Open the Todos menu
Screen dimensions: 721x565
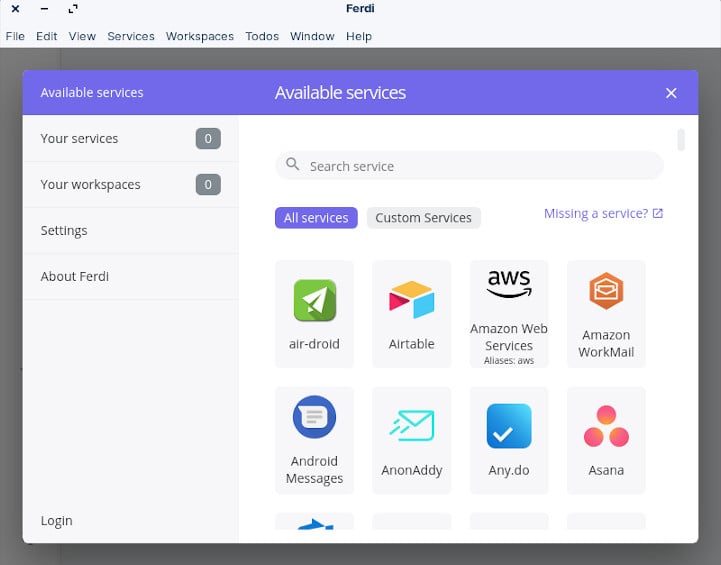[x=262, y=36]
